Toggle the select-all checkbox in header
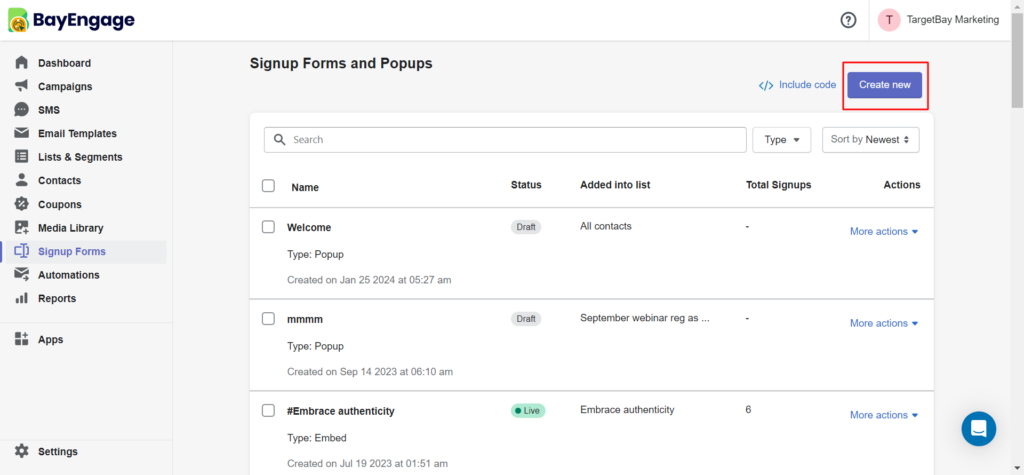This screenshot has height=475, width=1024. [268, 186]
